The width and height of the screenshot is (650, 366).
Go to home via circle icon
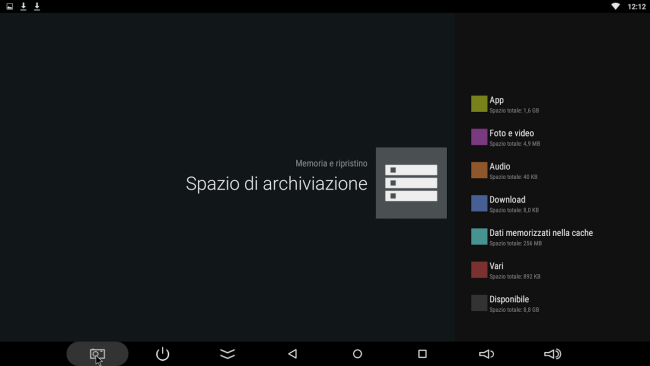(357, 354)
